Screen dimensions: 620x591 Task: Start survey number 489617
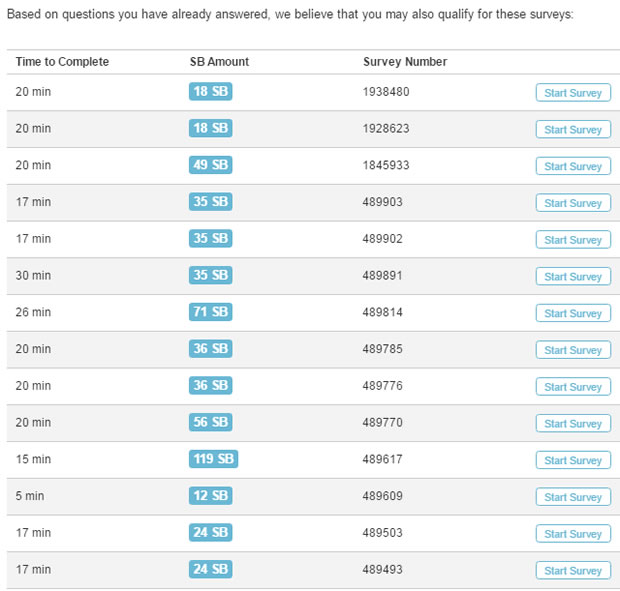[x=573, y=460]
